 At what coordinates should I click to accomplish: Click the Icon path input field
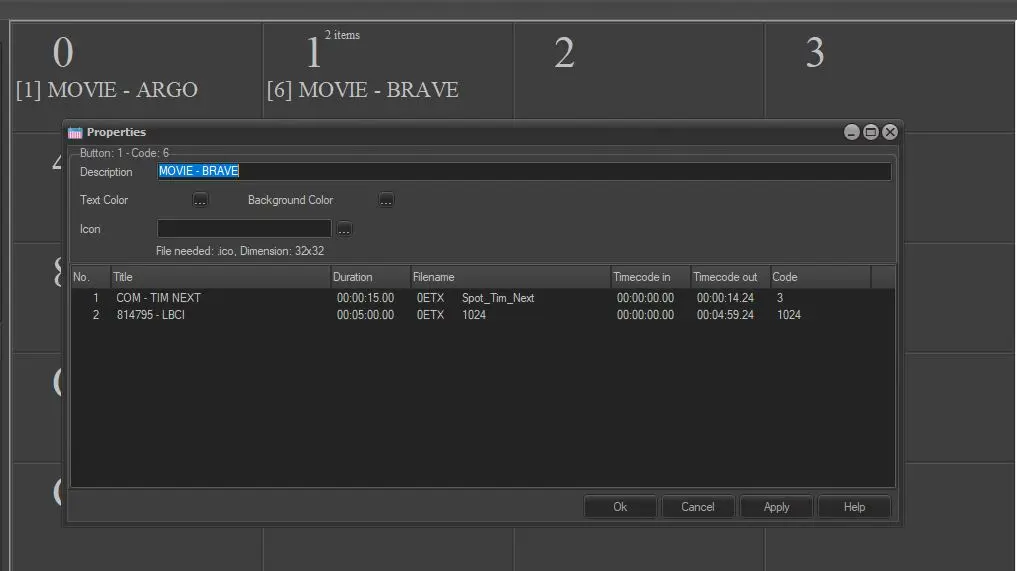point(244,229)
